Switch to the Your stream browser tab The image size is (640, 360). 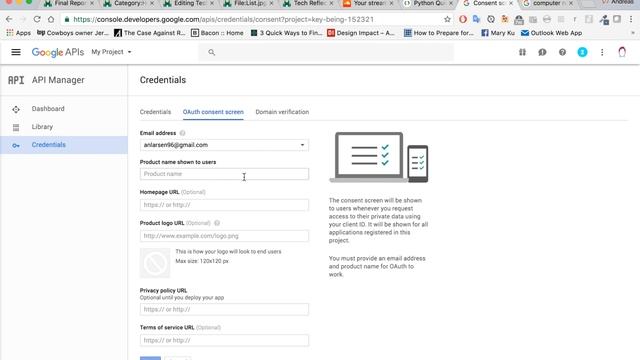pyautogui.click(x=369, y=3)
